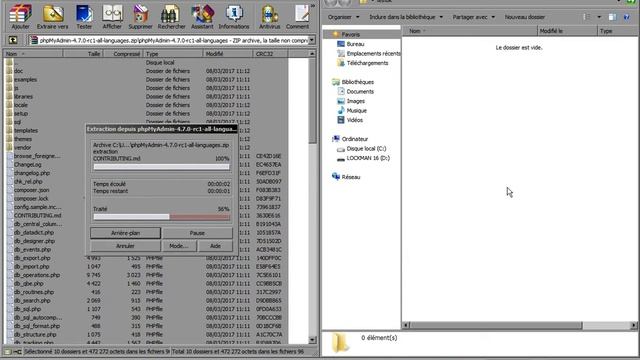Select db_export.php in archive list
Image resolution: width=640 pixels, height=360 pixels.
click(32, 258)
